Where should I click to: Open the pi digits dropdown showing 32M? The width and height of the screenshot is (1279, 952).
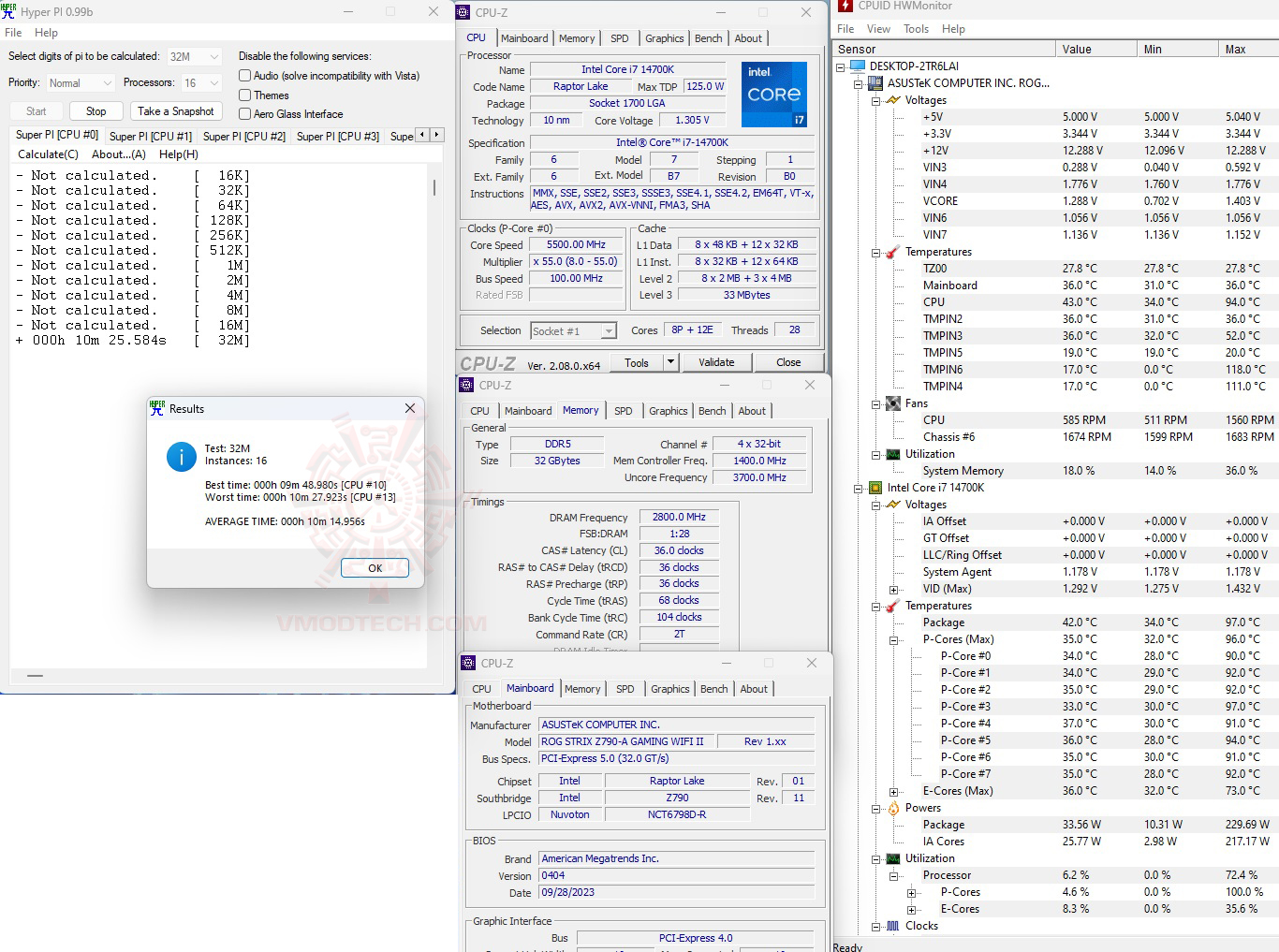point(194,56)
